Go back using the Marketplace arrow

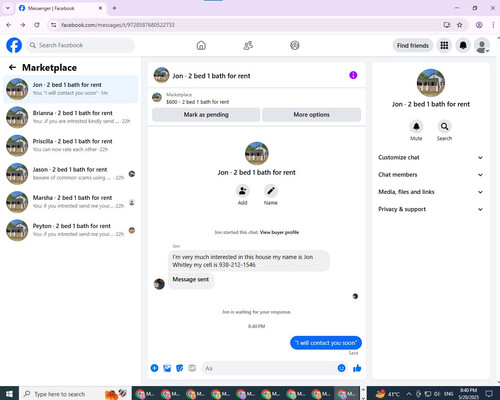(12, 68)
